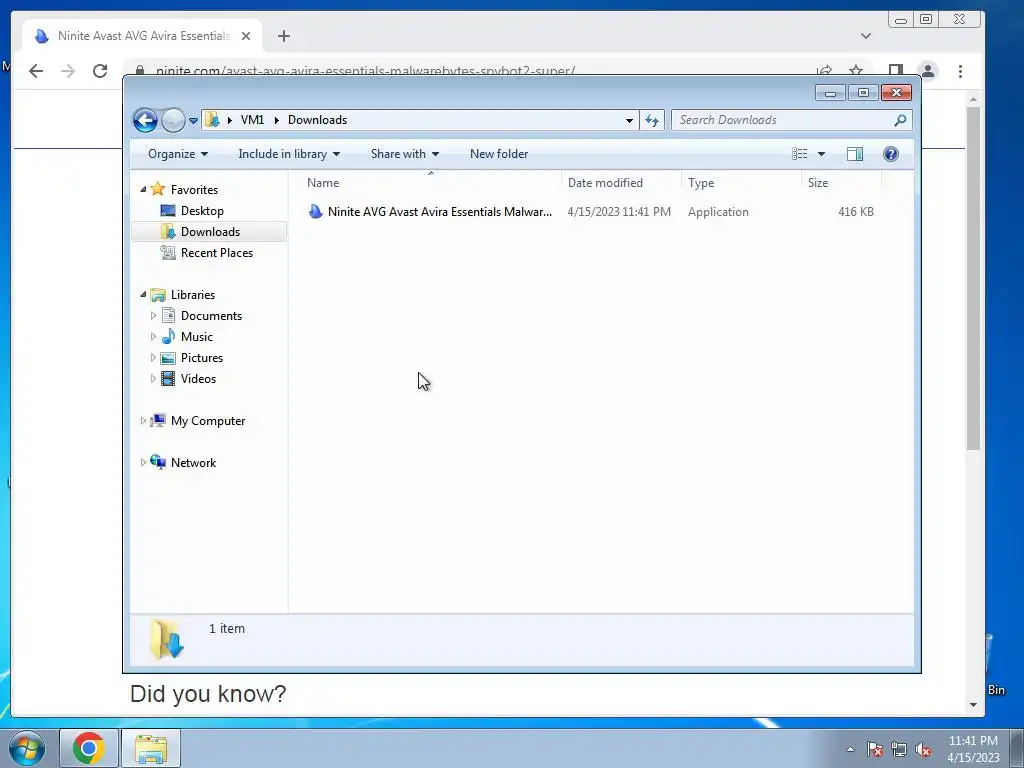1024x768 pixels.
Task: Open Windows Explorer taskbar button
Action: pyautogui.click(x=151, y=748)
